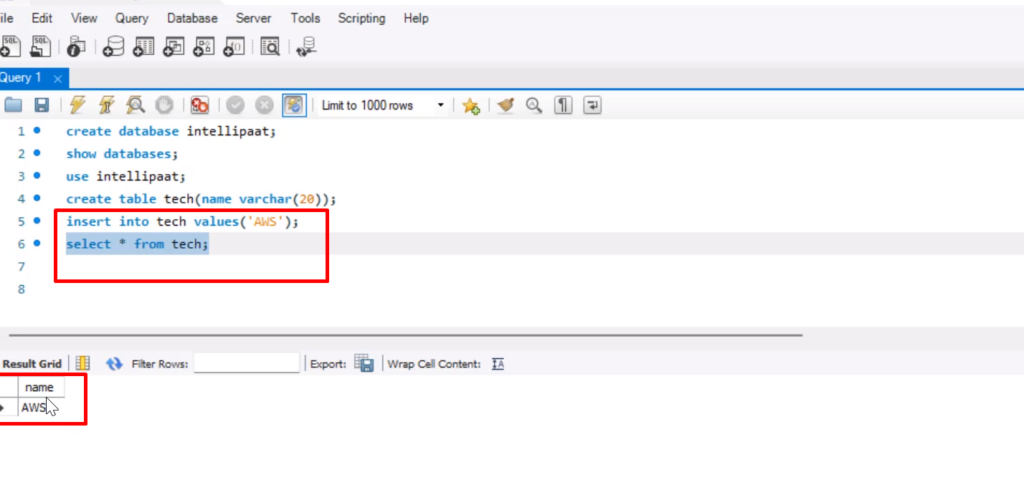Image resolution: width=1024 pixels, height=480 pixels.
Task: Open the Server menu
Action: (x=253, y=18)
